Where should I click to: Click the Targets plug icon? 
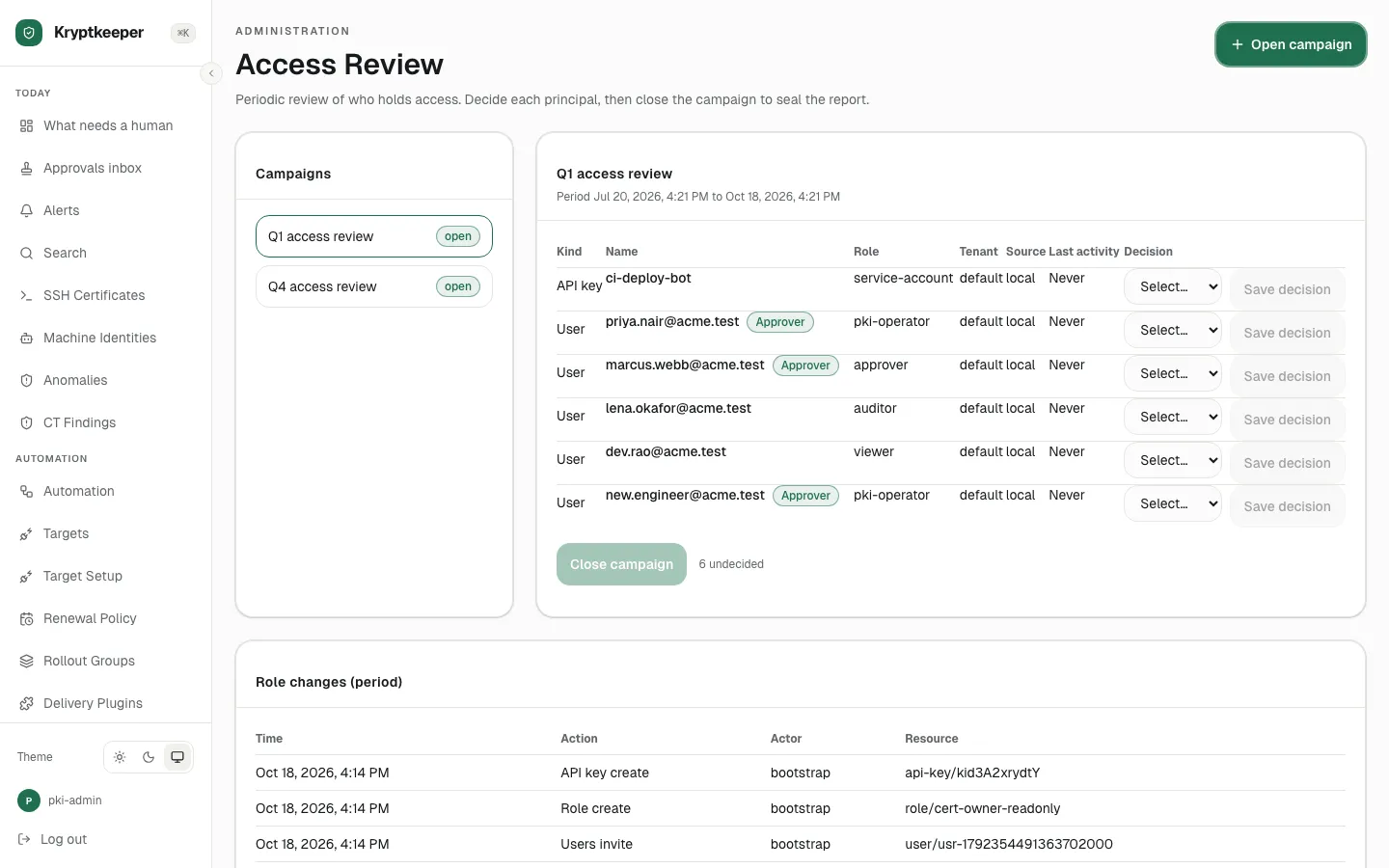pyautogui.click(x=26, y=533)
